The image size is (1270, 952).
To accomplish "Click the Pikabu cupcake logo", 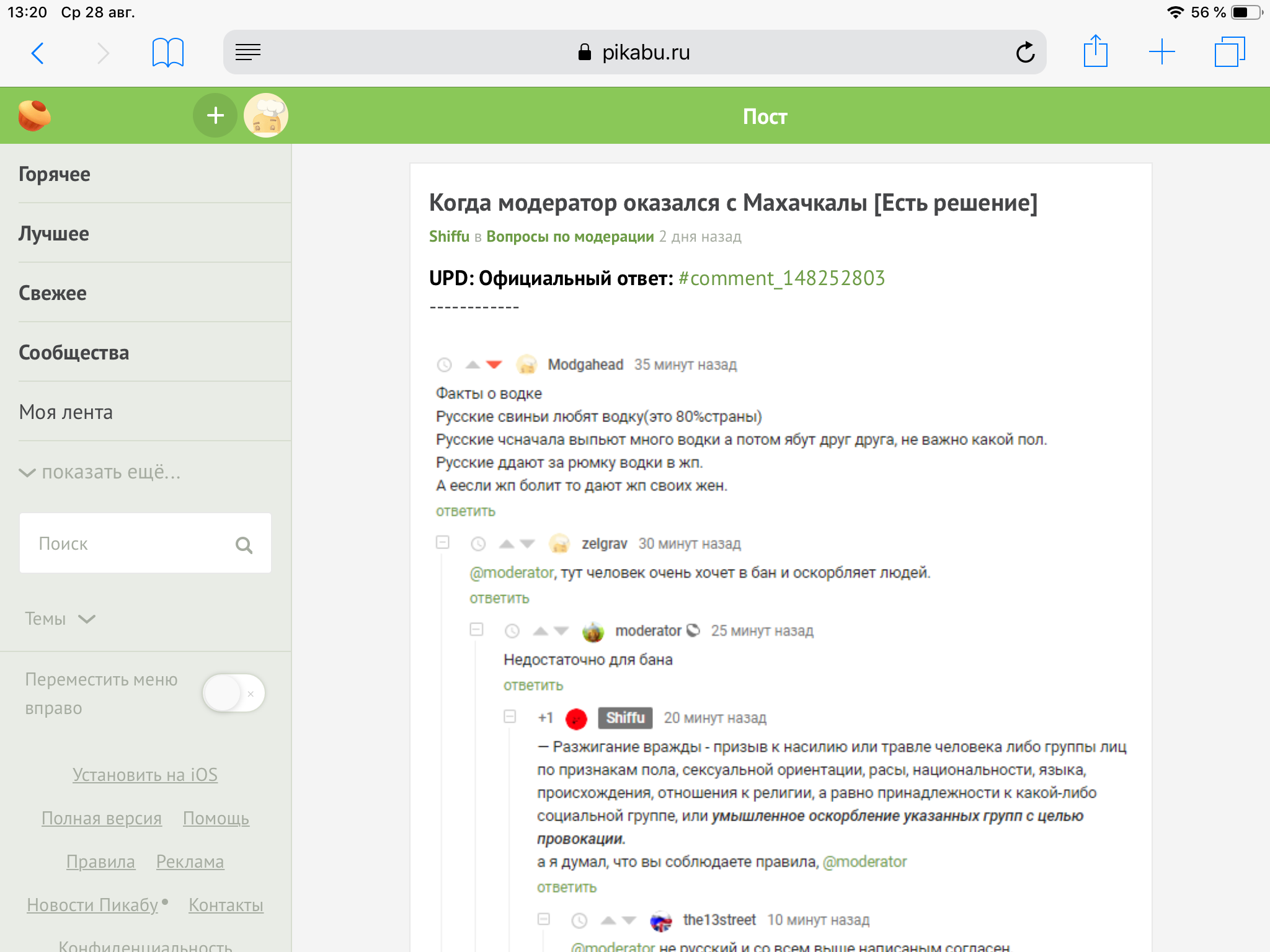I will point(34,116).
